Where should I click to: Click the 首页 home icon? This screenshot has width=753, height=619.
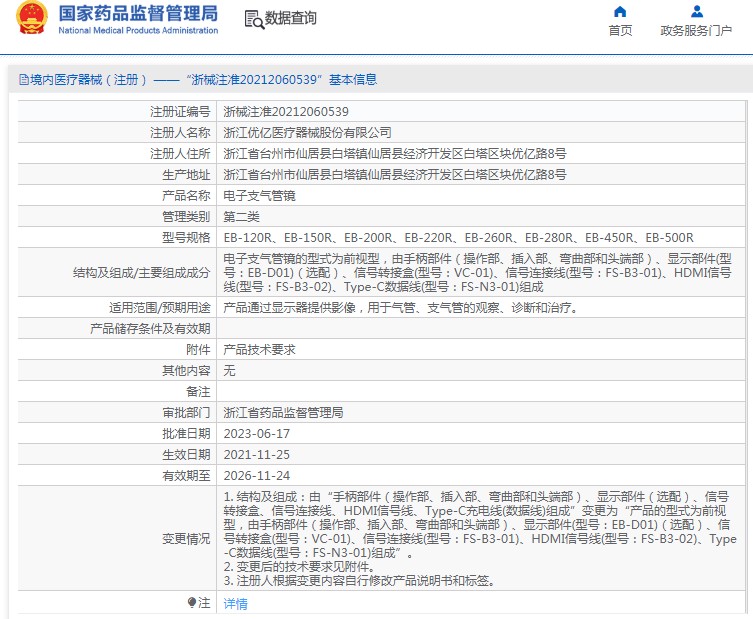[620, 12]
